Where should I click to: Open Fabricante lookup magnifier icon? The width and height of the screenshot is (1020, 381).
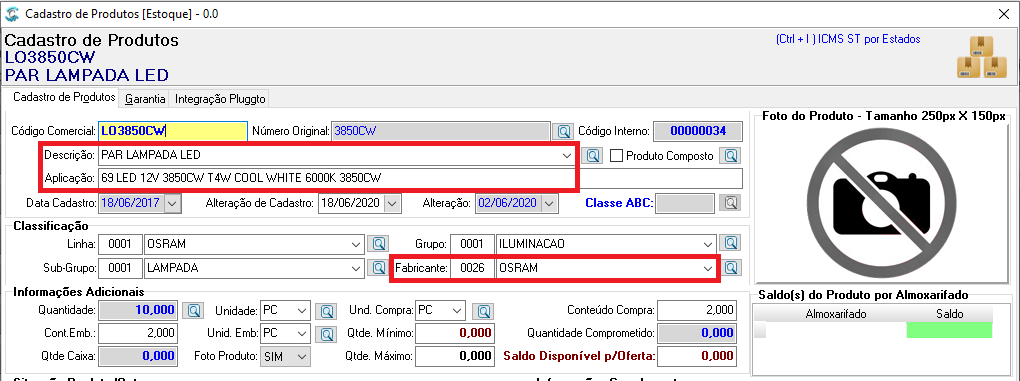[732, 267]
